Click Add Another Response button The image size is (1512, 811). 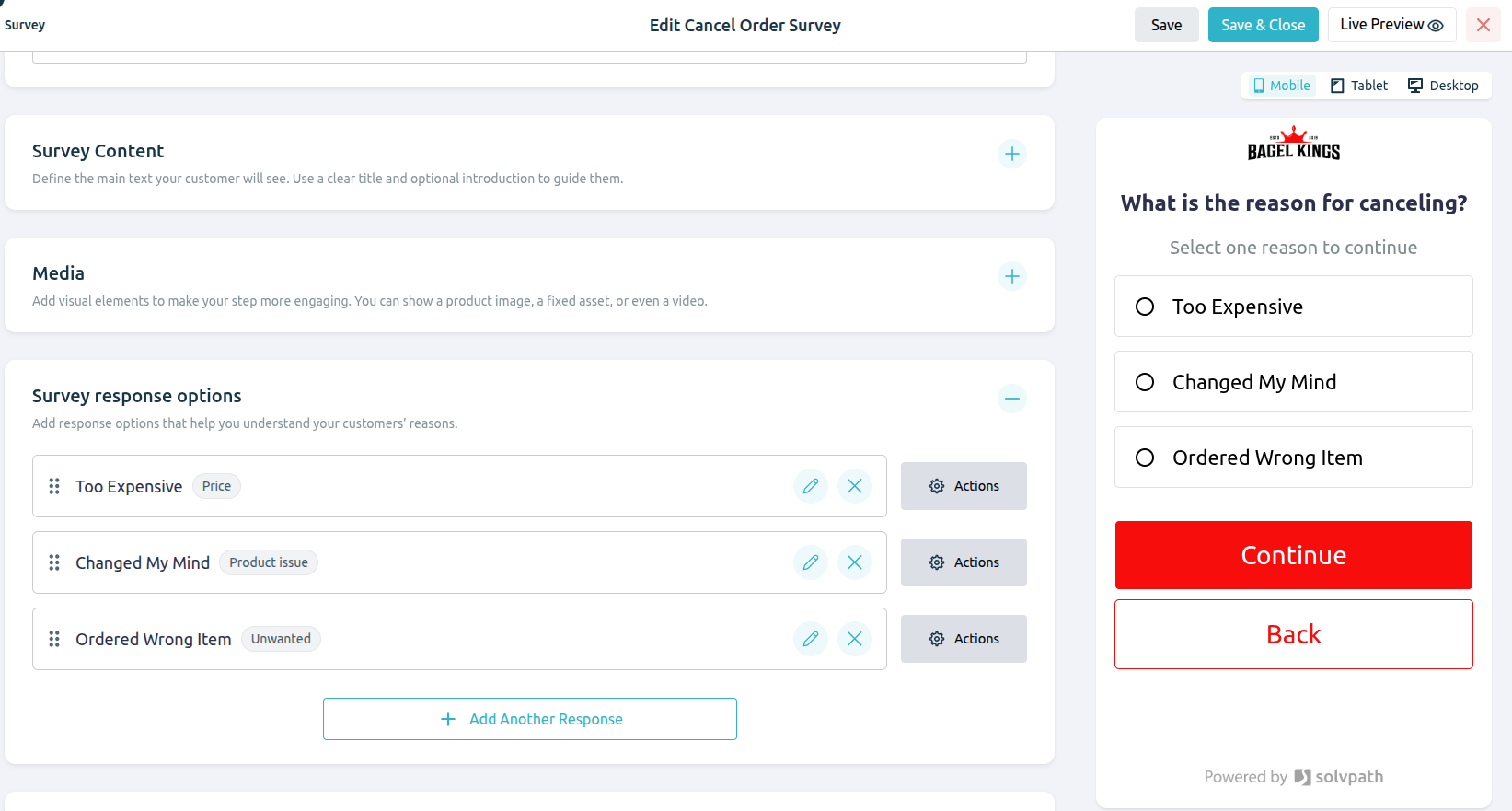click(x=530, y=719)
